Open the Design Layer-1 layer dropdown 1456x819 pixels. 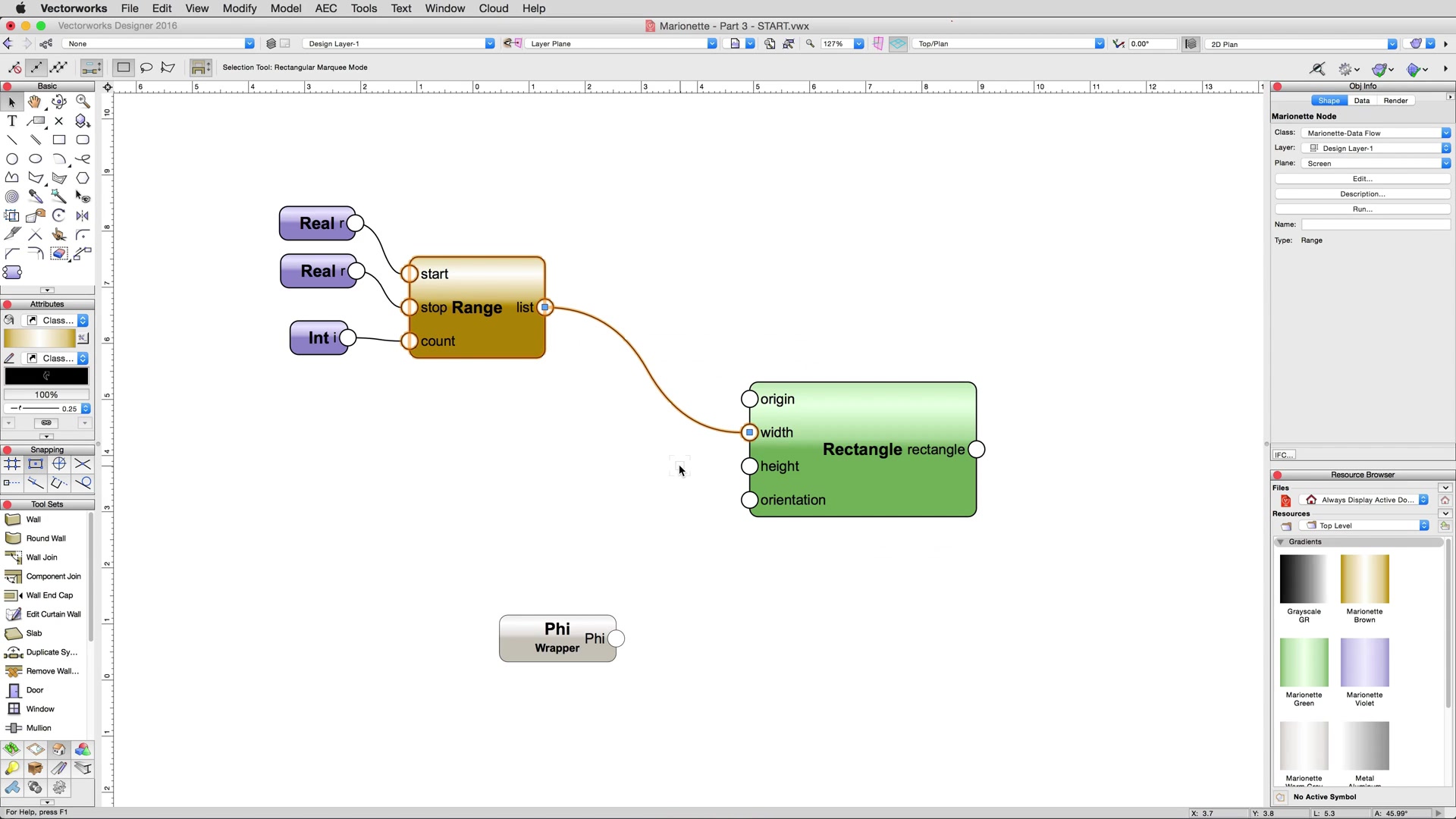pos(399,44)
